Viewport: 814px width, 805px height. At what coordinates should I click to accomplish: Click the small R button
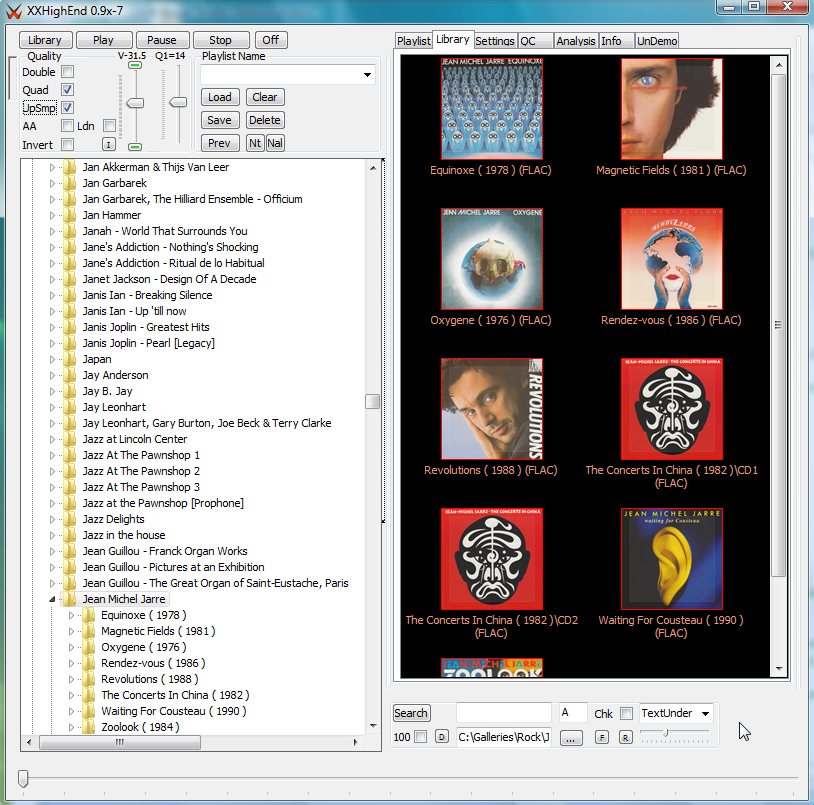(x=626, y=736)
